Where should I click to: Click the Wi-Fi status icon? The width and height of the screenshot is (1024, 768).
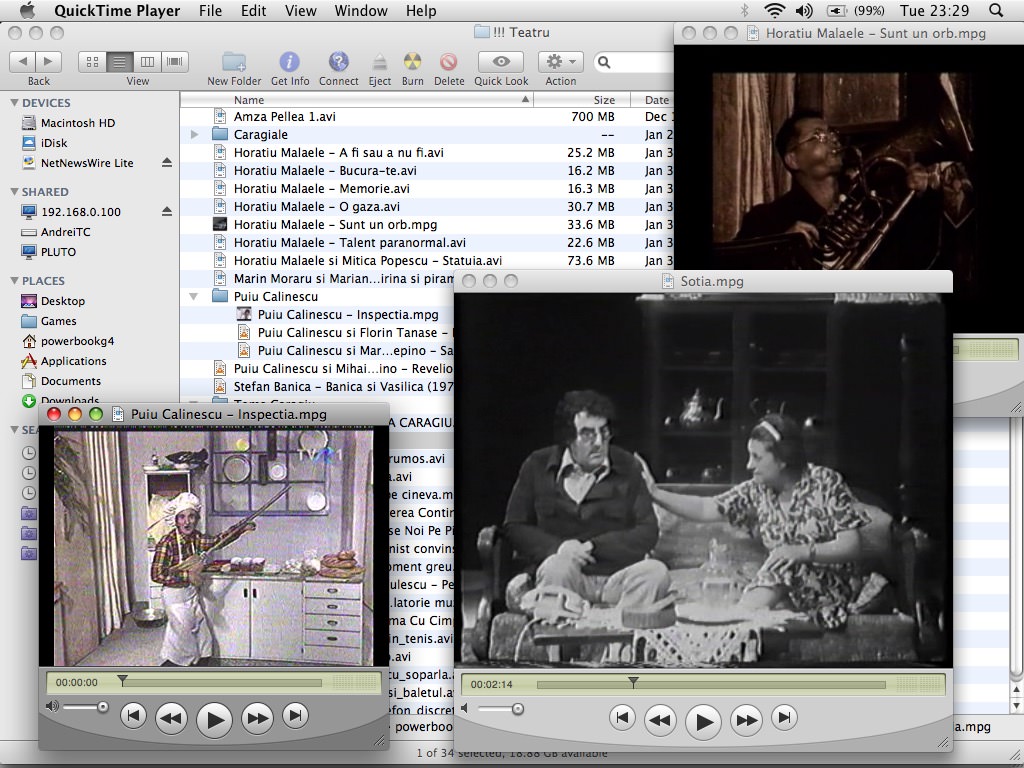point(775,10)
